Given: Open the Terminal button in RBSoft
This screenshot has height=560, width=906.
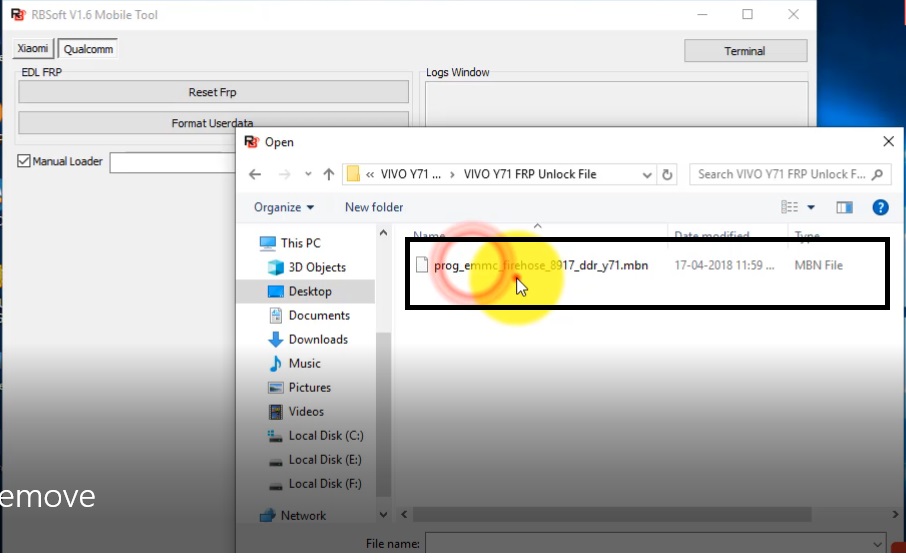Looking at the screenshot, I should tap(745, 51).
